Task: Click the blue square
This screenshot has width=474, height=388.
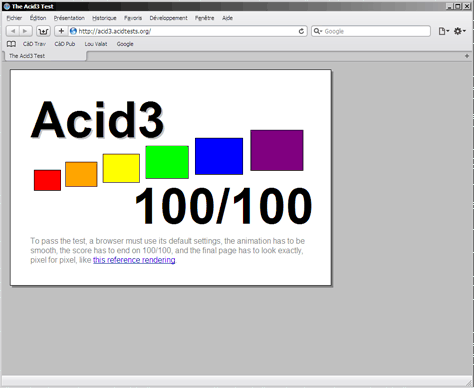Action: coord(219,156)
